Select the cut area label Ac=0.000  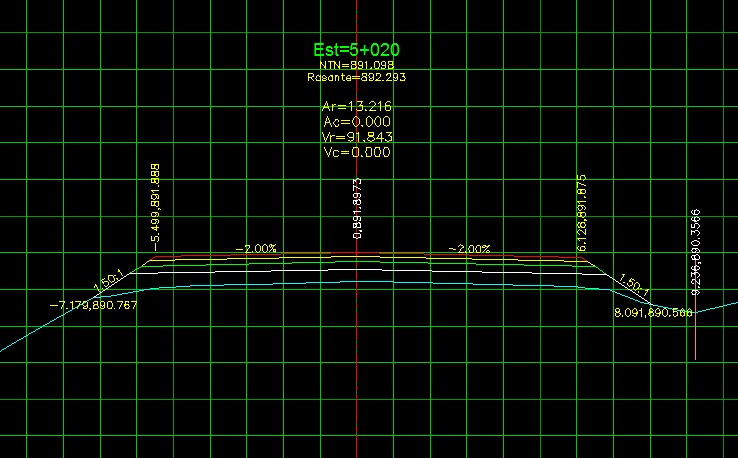click(x=357, y=122)
